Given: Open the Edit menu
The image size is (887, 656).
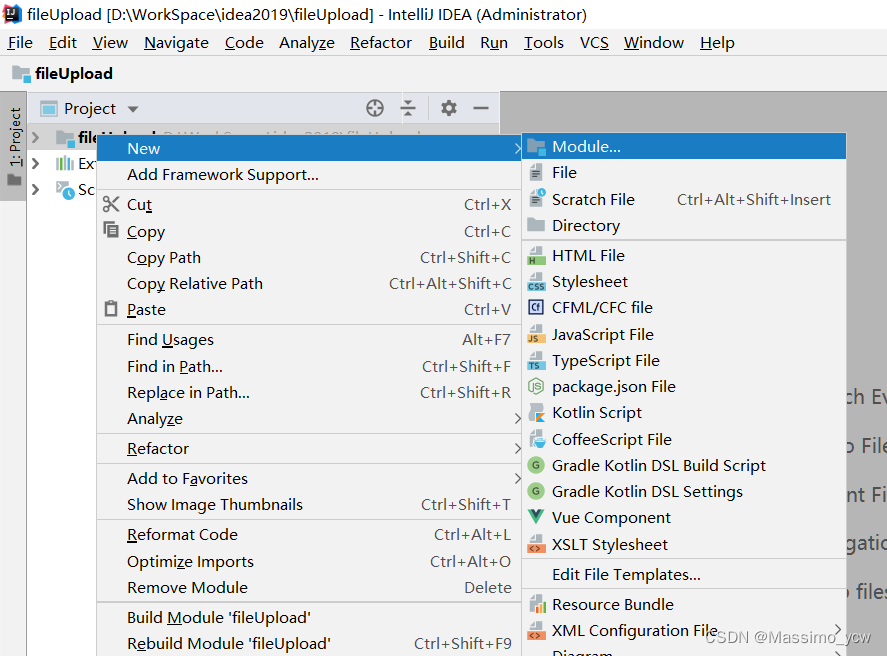Looking at the screenshot, I should click(63, 43).
